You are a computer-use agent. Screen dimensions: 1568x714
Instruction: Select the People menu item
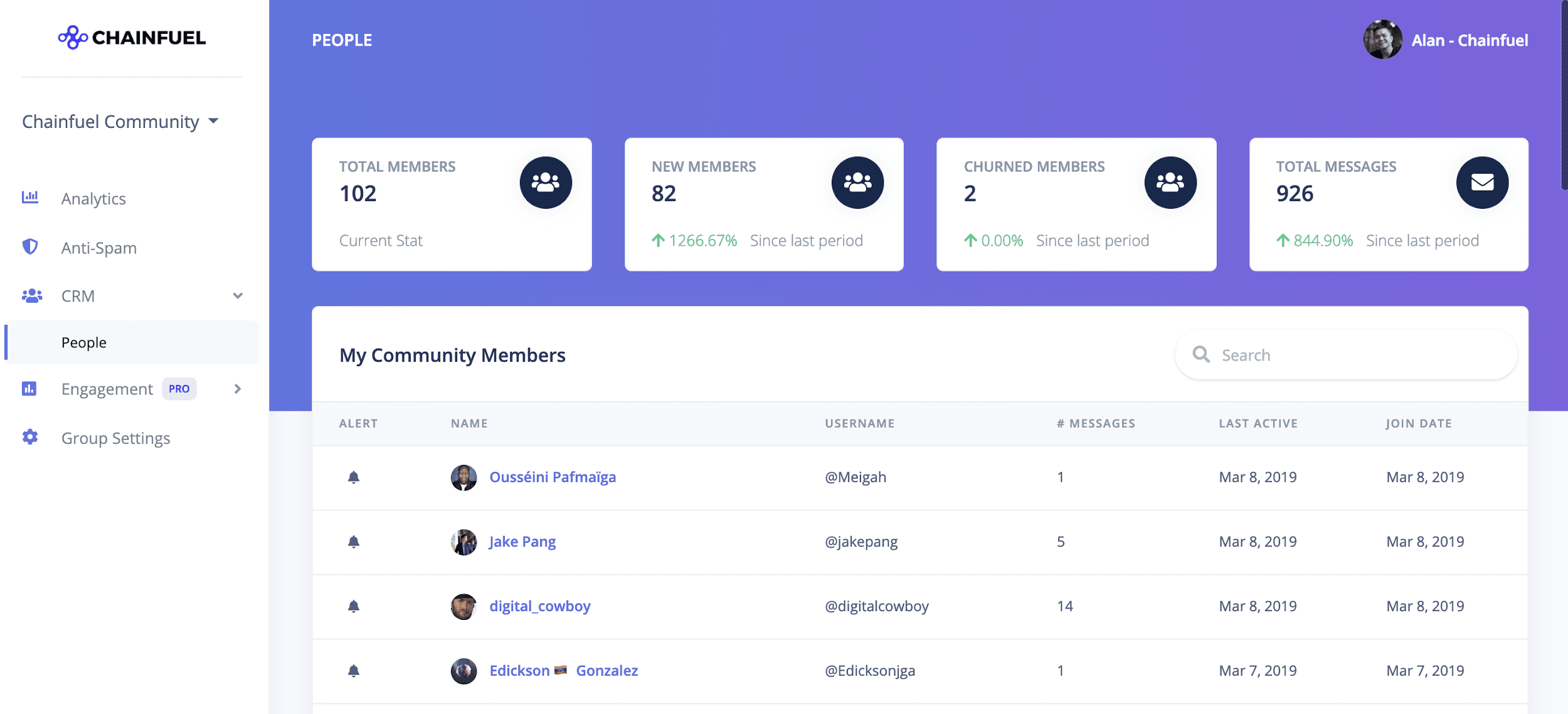tap(84, 343)
